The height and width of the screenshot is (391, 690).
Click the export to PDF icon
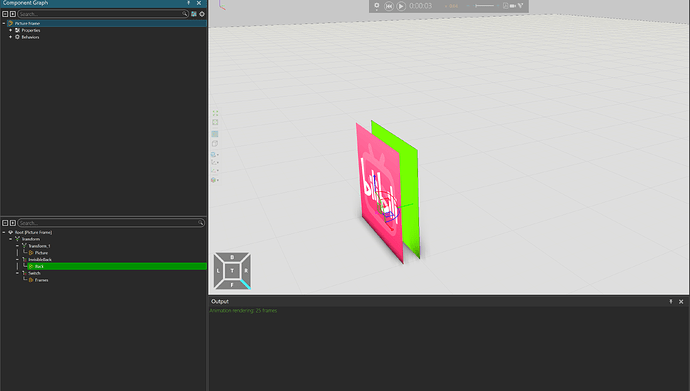click(x=505, y=6)
